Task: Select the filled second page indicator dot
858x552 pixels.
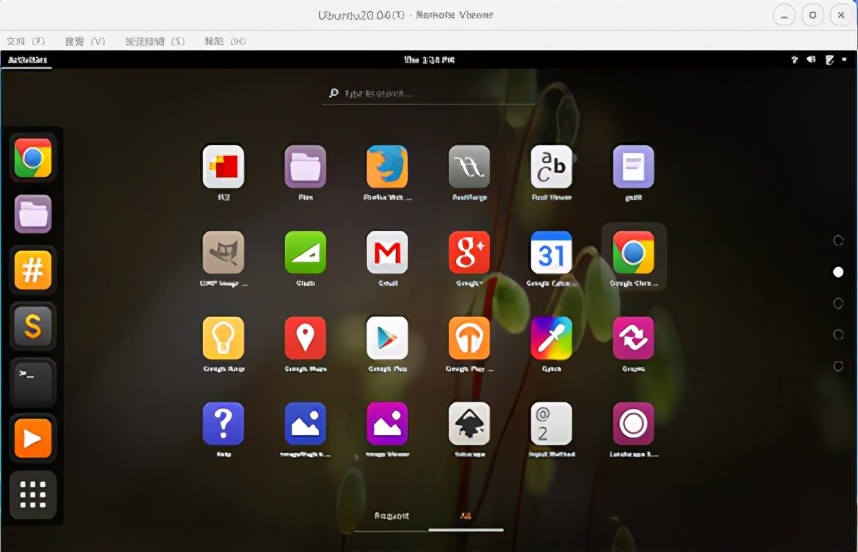Action: tap(838, 272)
